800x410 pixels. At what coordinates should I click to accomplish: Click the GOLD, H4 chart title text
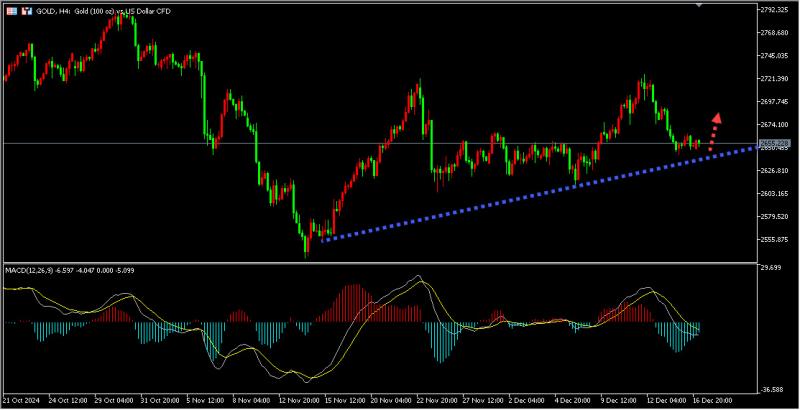point(102,11)
